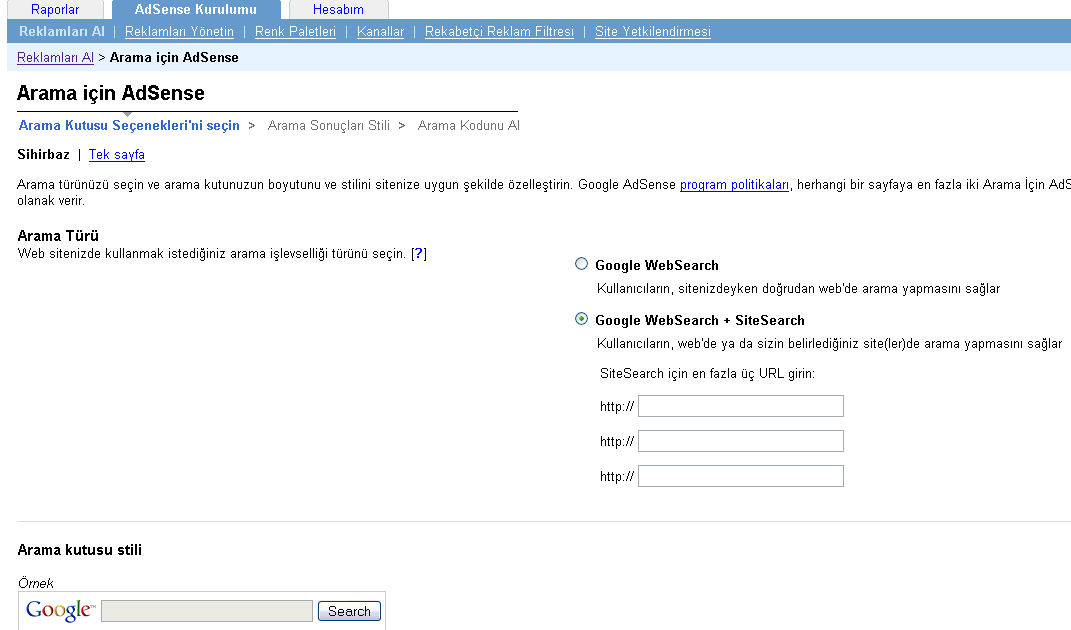Click the Sihirbaz mode label
The image size is (1071, 630).
(43, 154)
